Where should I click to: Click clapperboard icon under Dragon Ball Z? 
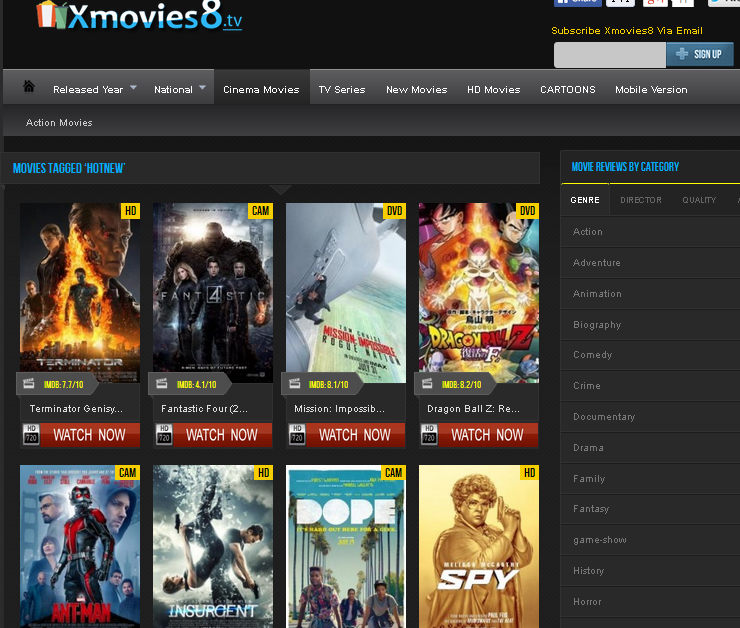(428, 384)
